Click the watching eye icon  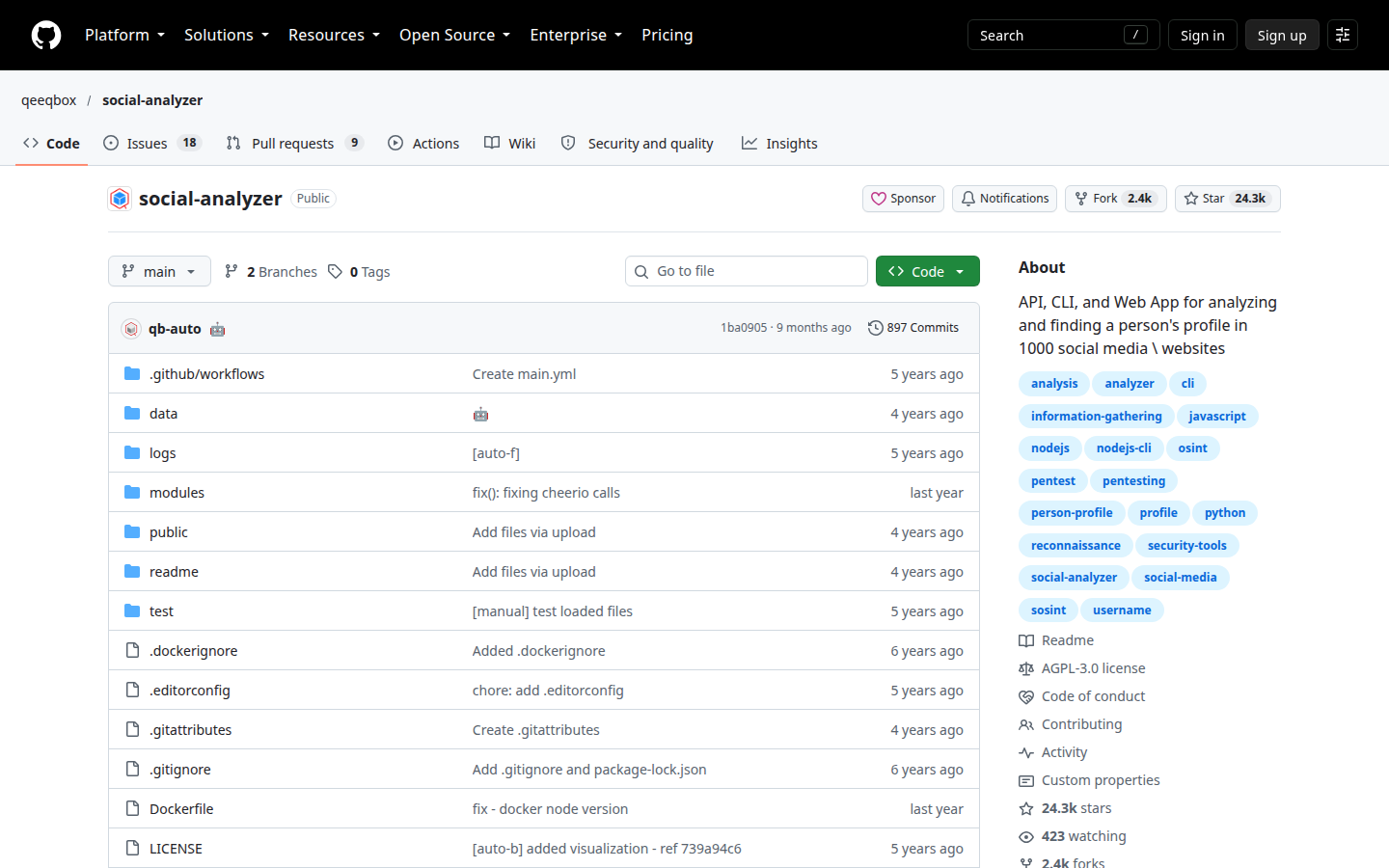[x=1026, y=836]
